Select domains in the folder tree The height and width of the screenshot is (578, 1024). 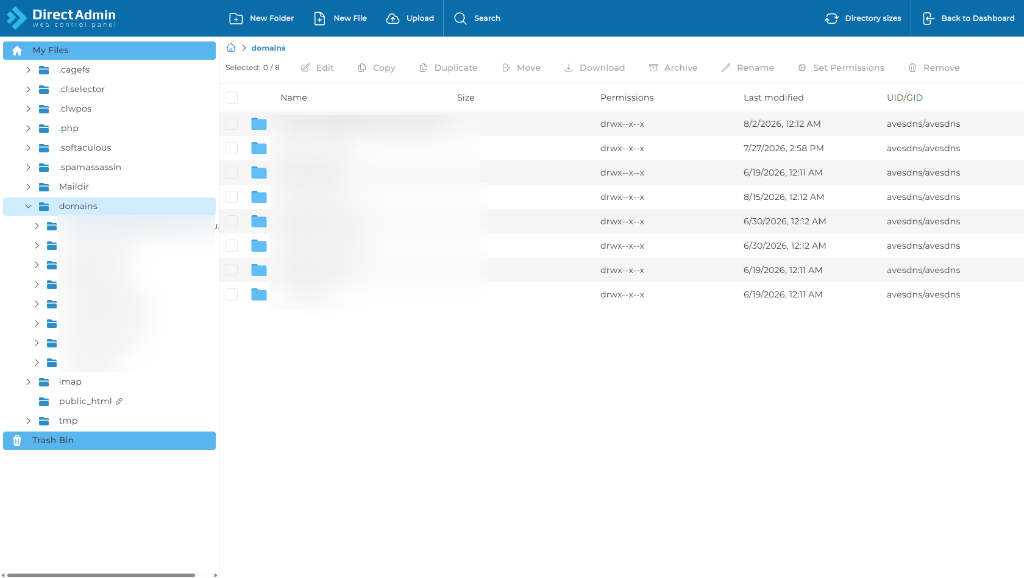point(78,206)
